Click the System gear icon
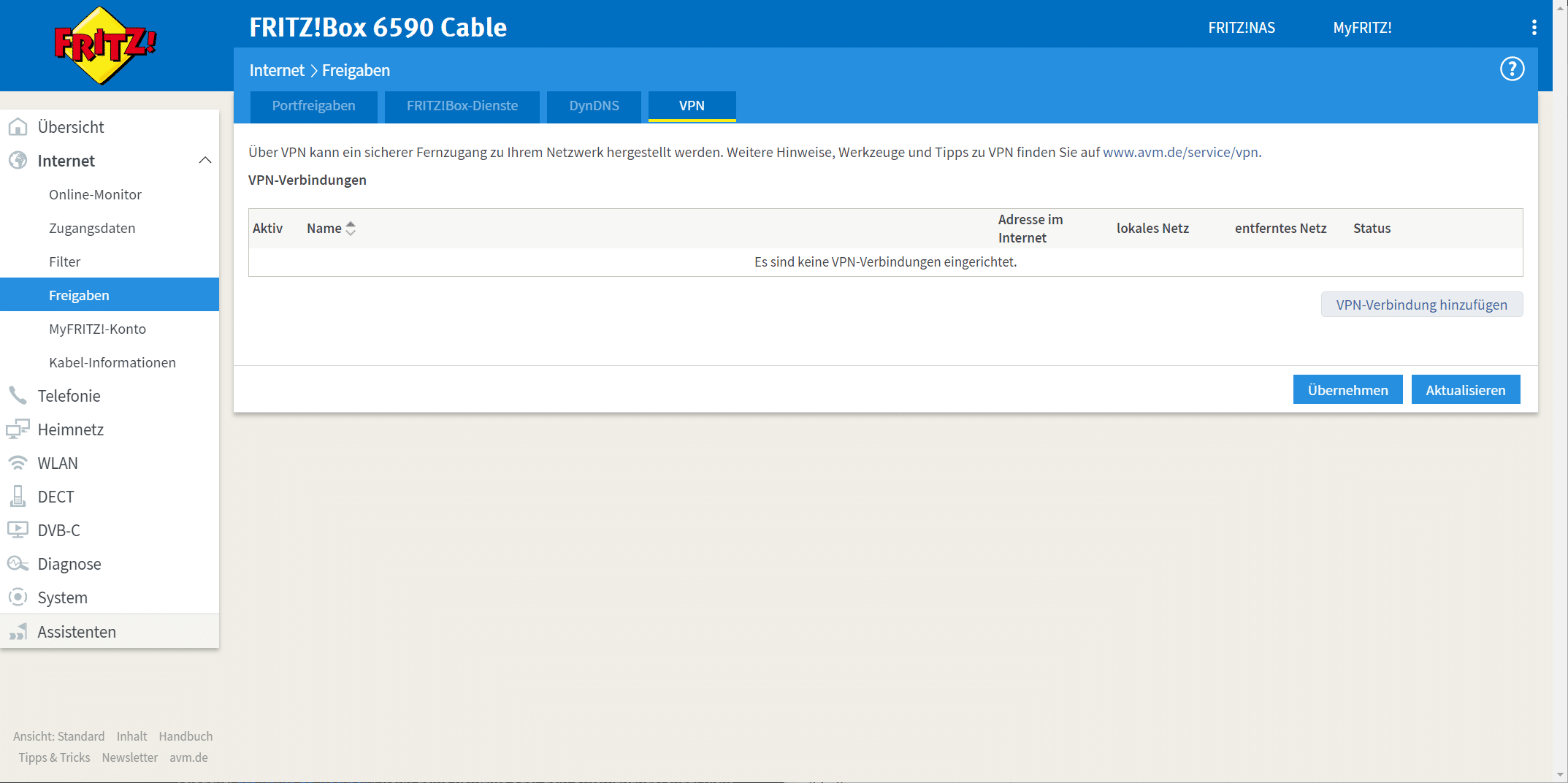1568x783 pixels. (18, 597)
